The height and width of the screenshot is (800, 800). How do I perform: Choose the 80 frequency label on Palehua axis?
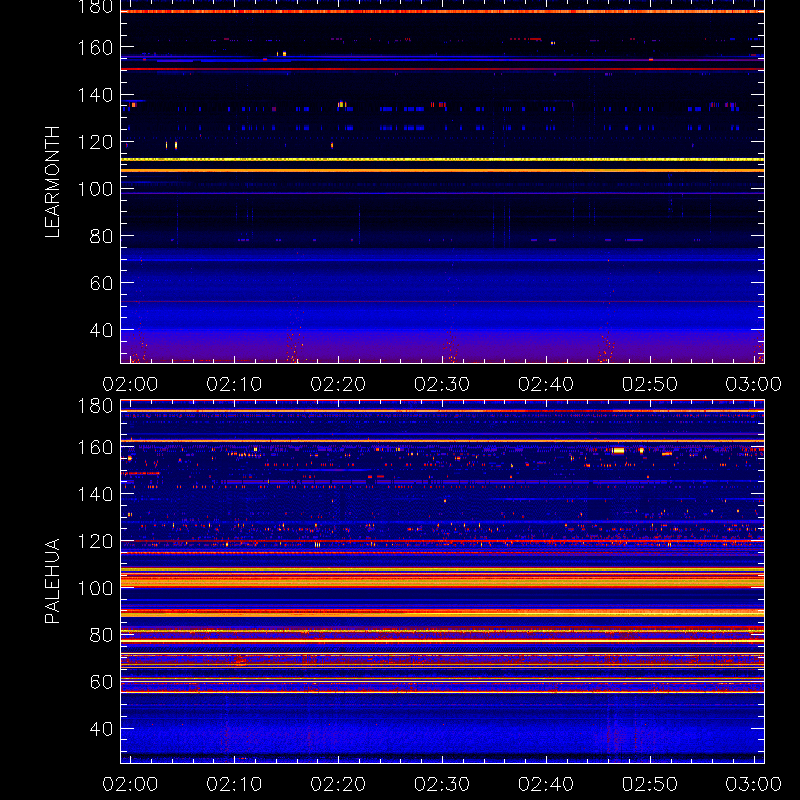click(102, 635)
